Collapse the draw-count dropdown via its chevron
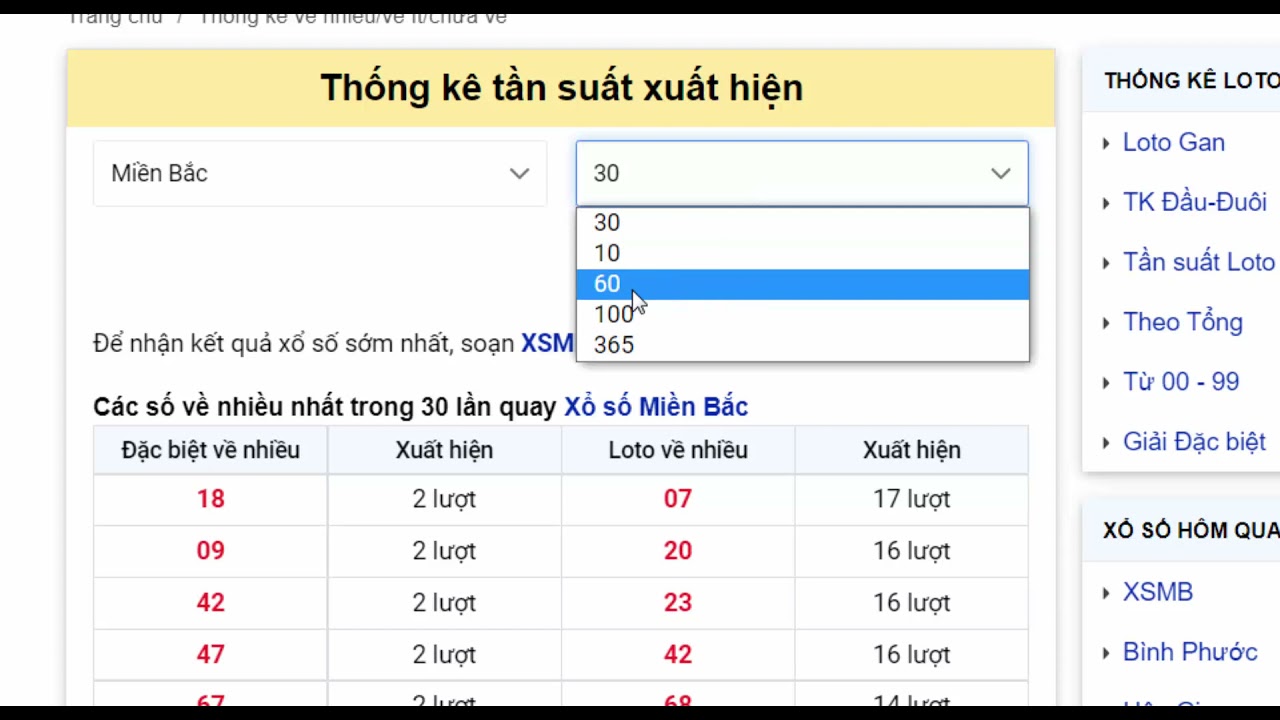The height and width of the screenshot is (720, 1280). (x=1000, y=173)
